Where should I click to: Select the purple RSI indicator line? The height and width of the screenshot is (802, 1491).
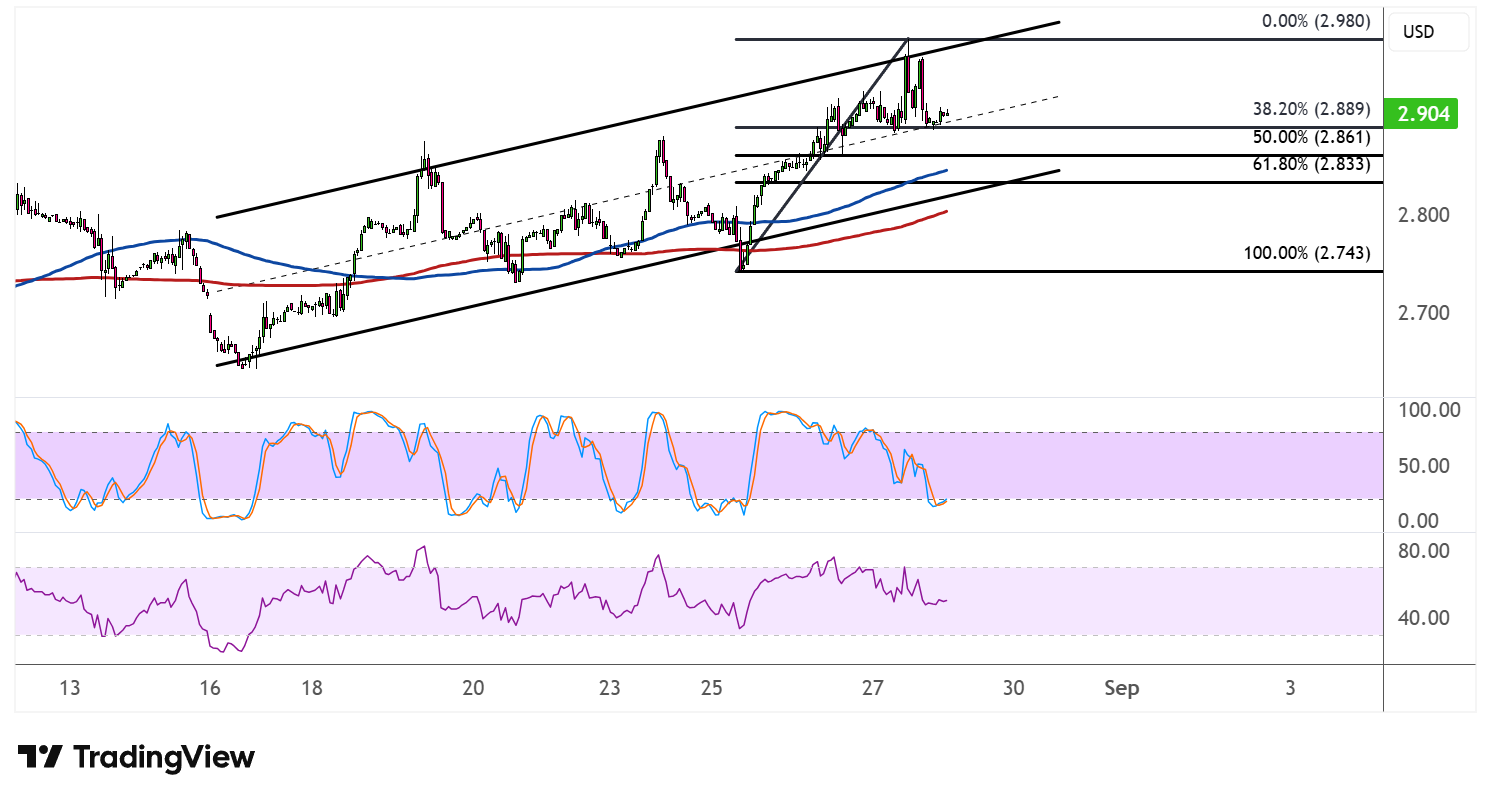point(480,600)
